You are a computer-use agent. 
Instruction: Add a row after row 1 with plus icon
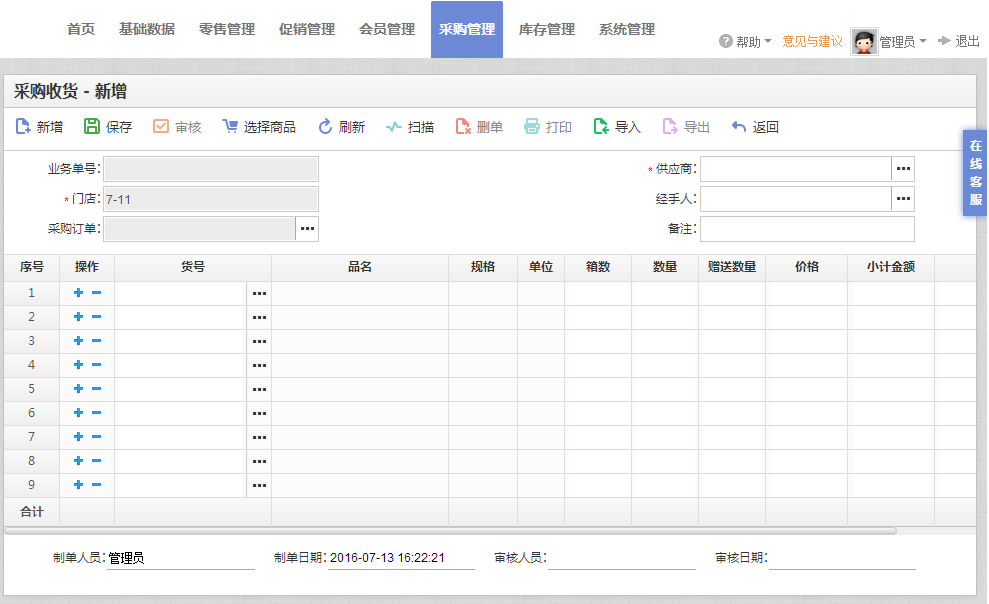tap(78, 293)
